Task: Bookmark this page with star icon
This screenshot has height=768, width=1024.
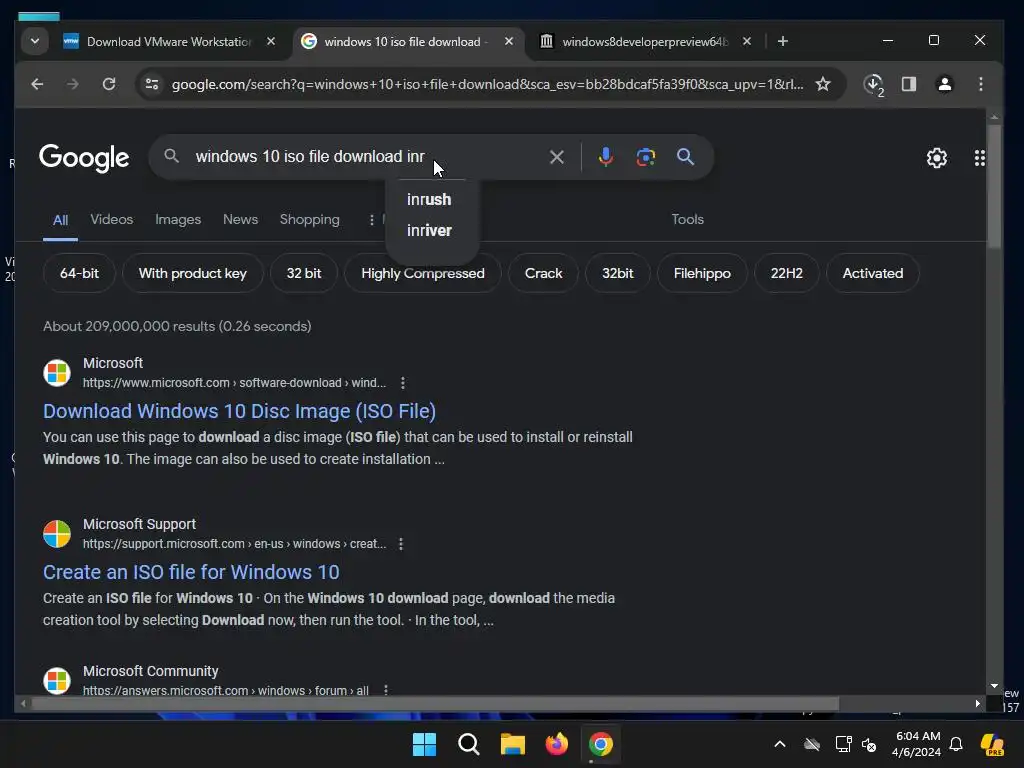Action: click(x=823, y=84)
